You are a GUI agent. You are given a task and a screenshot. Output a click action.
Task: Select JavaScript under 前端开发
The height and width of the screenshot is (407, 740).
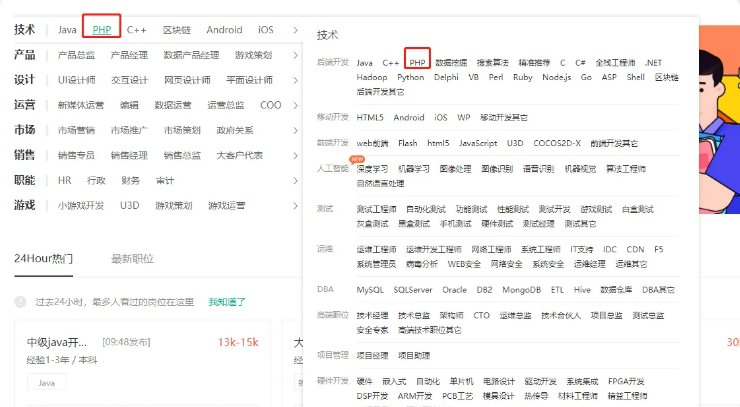(478, 143)
